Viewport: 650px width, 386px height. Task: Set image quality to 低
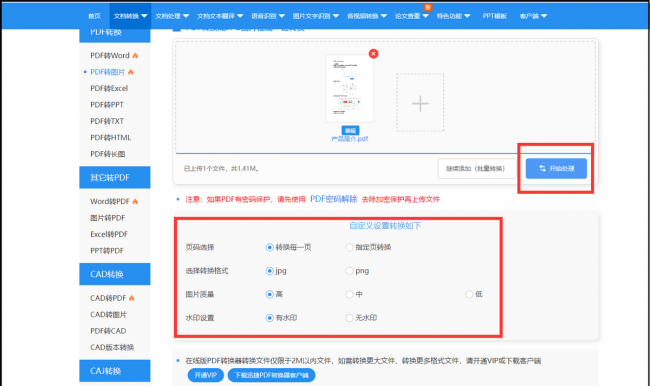469,294
